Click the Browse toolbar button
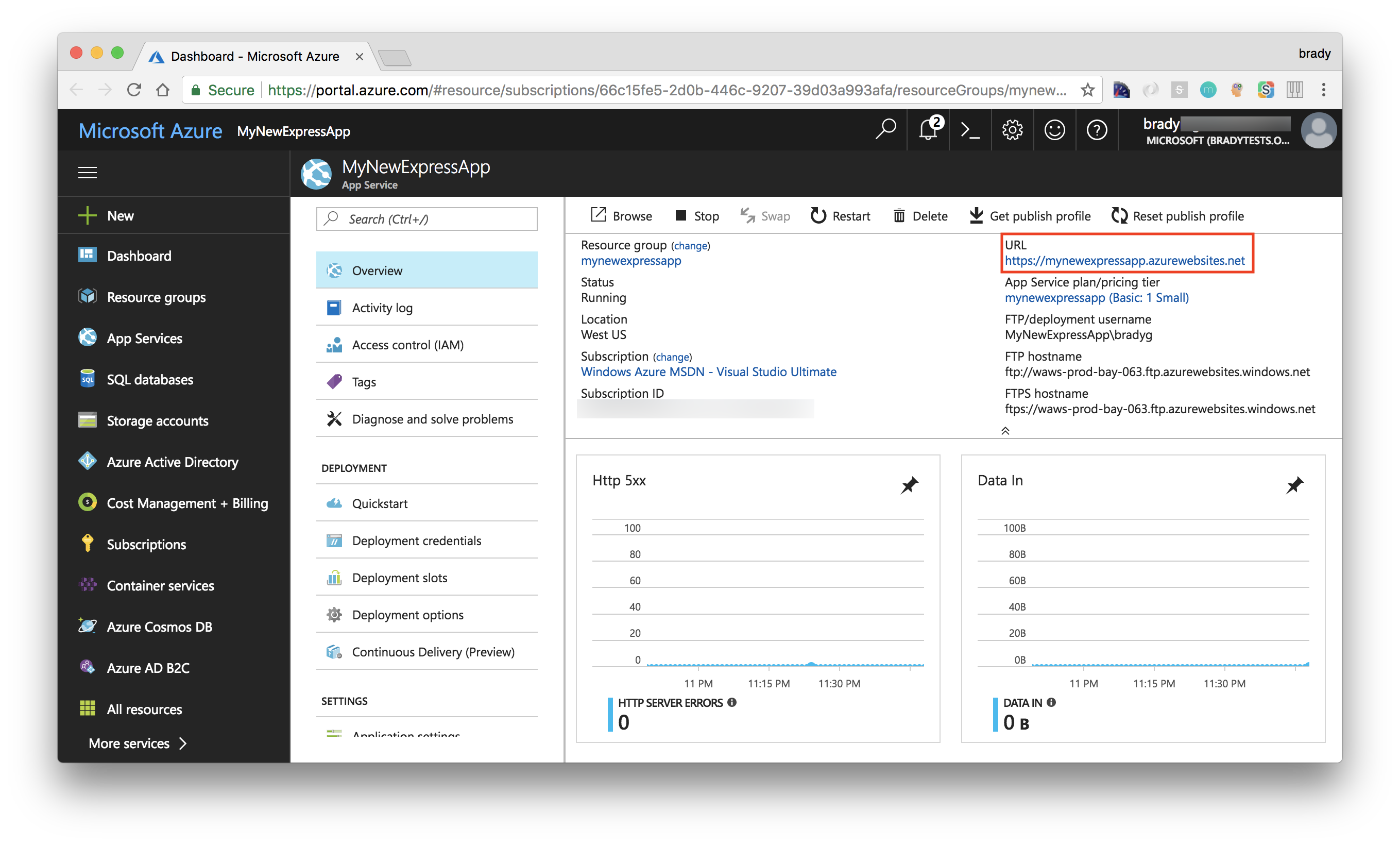Viewport: 1400px width, 845px height. click(x=621, y=216)
